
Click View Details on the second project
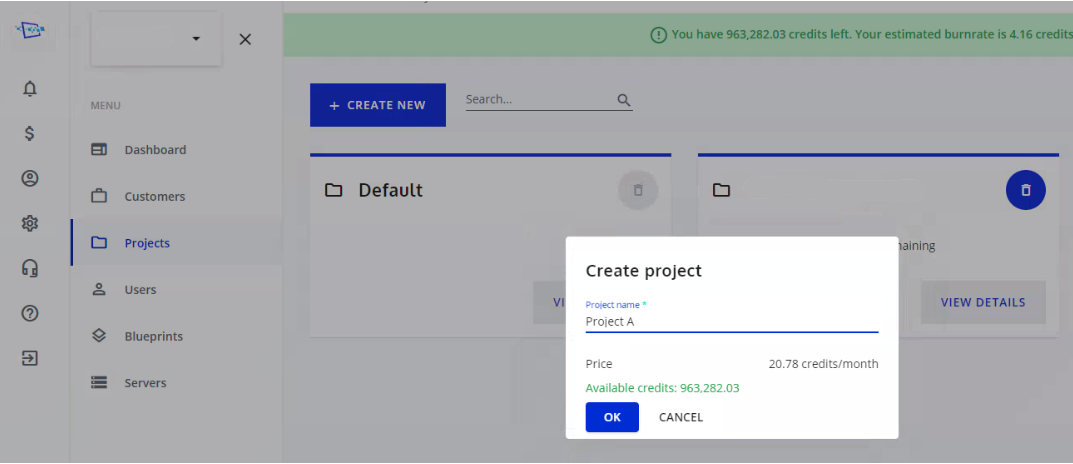pyautogui.click(x=982, y=302)
